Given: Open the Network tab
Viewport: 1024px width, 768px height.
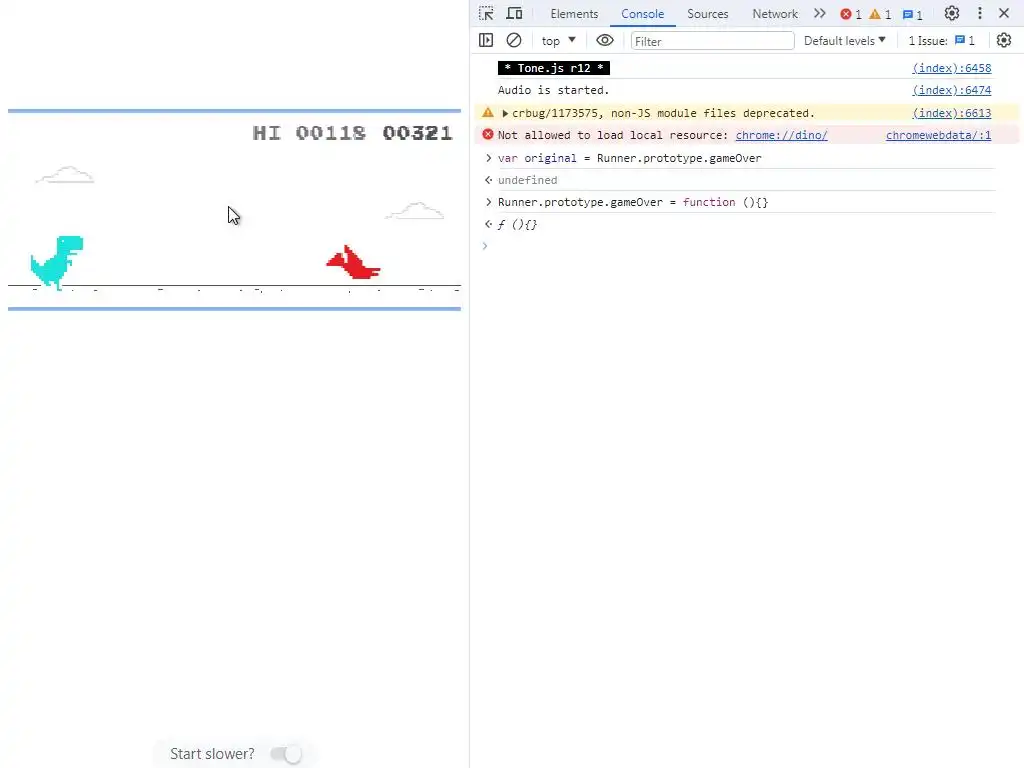Looking at the screenshot, I should point(775,14).
